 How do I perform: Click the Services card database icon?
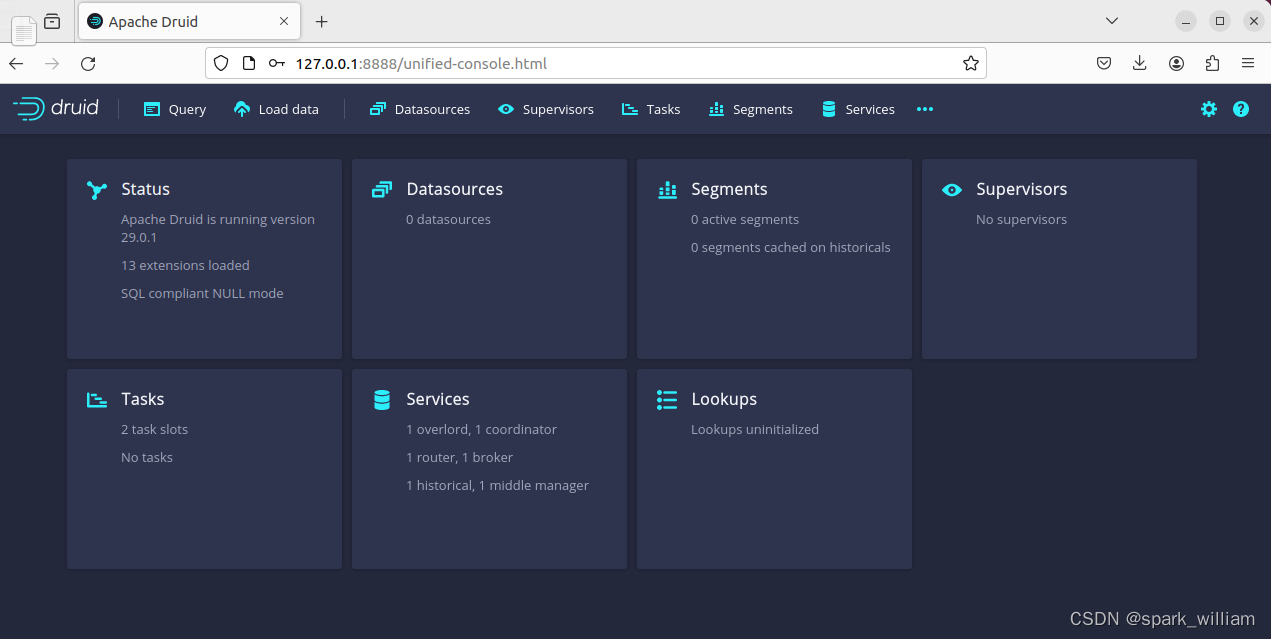click(x=381, y=400)
